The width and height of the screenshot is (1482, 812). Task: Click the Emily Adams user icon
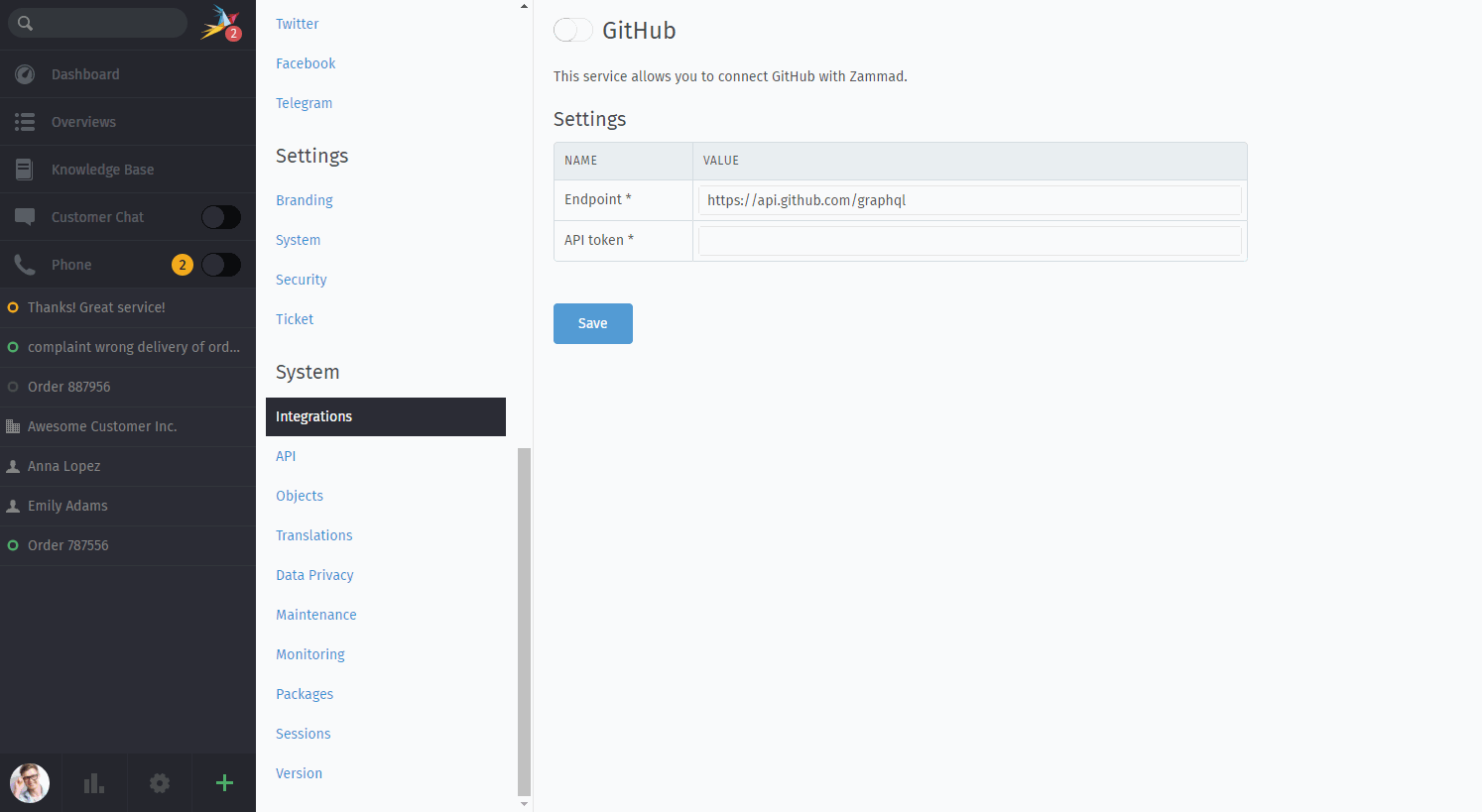coord(13,506)
